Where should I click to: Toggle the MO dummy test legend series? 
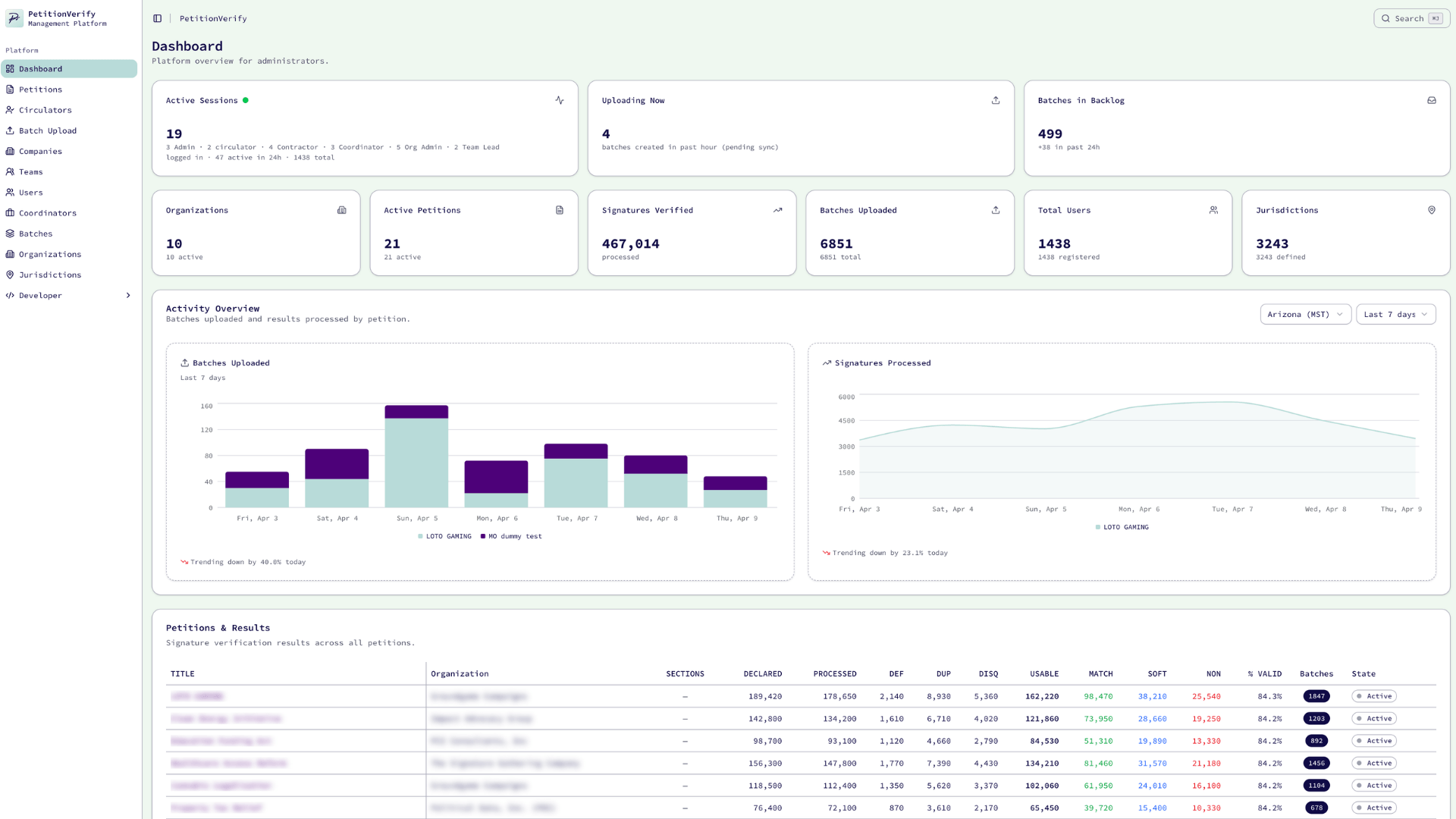[511, 536]
